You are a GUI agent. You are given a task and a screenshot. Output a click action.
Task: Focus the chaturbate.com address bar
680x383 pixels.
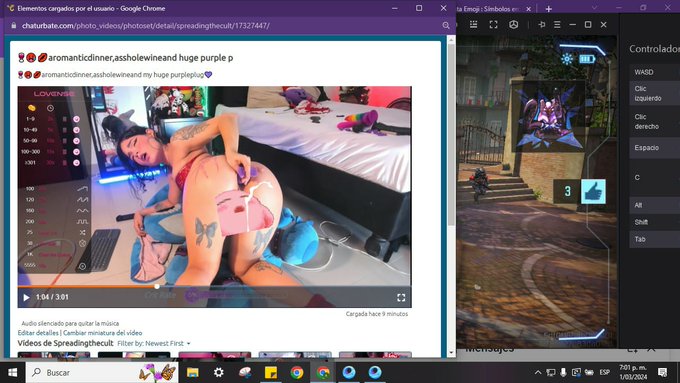(x=146, y=26)
